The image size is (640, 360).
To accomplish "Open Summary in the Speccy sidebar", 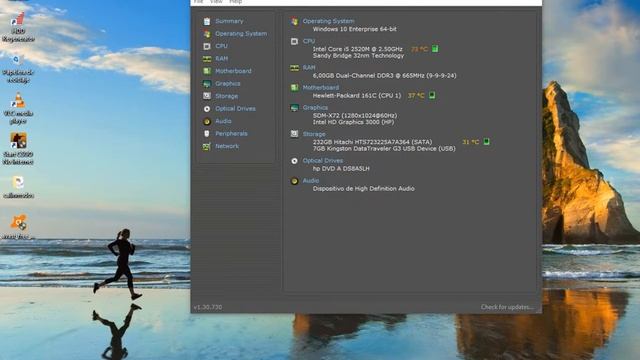I will click(229, 21).
